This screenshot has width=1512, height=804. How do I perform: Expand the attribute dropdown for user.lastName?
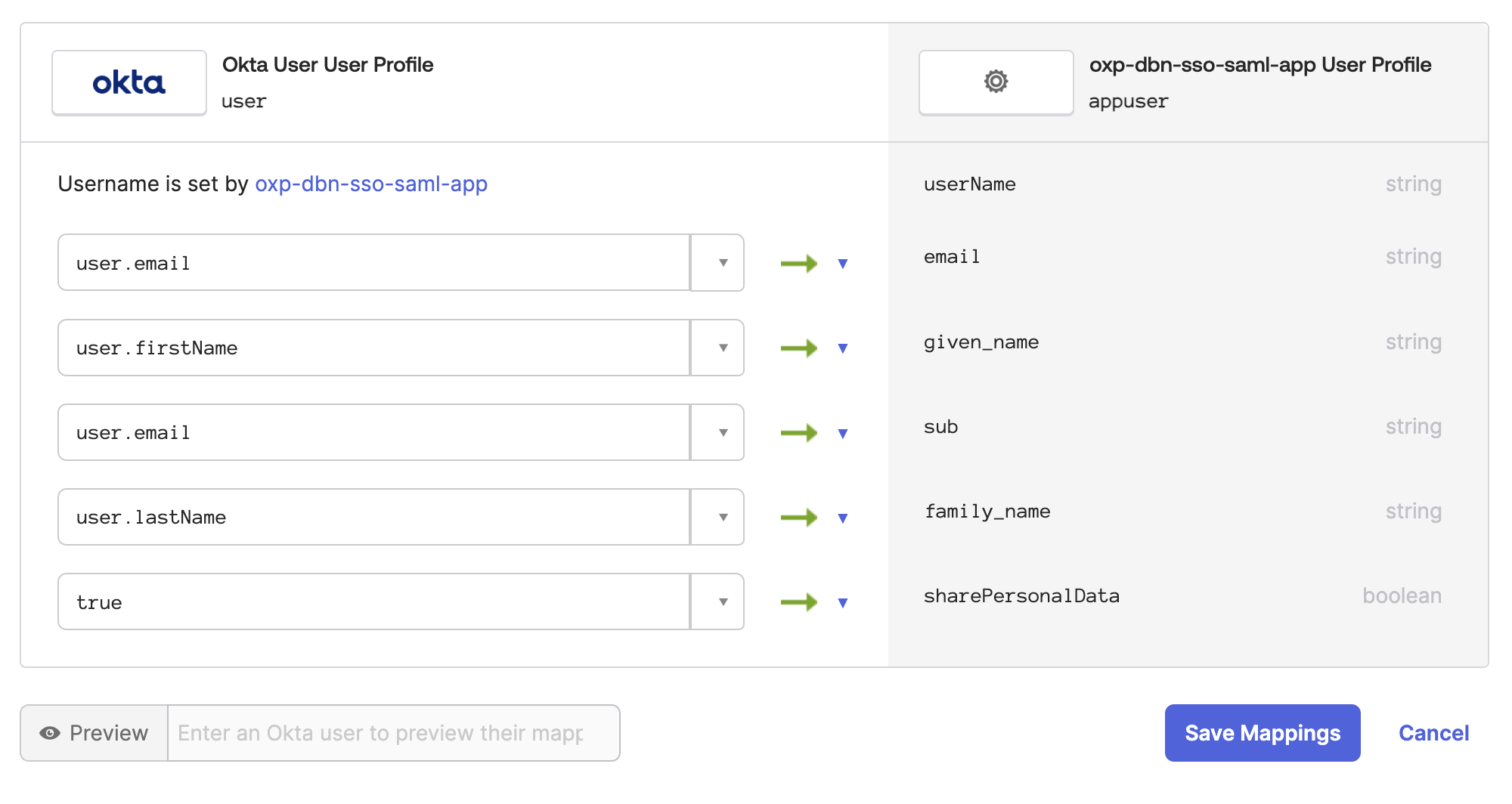pos(717,517)
